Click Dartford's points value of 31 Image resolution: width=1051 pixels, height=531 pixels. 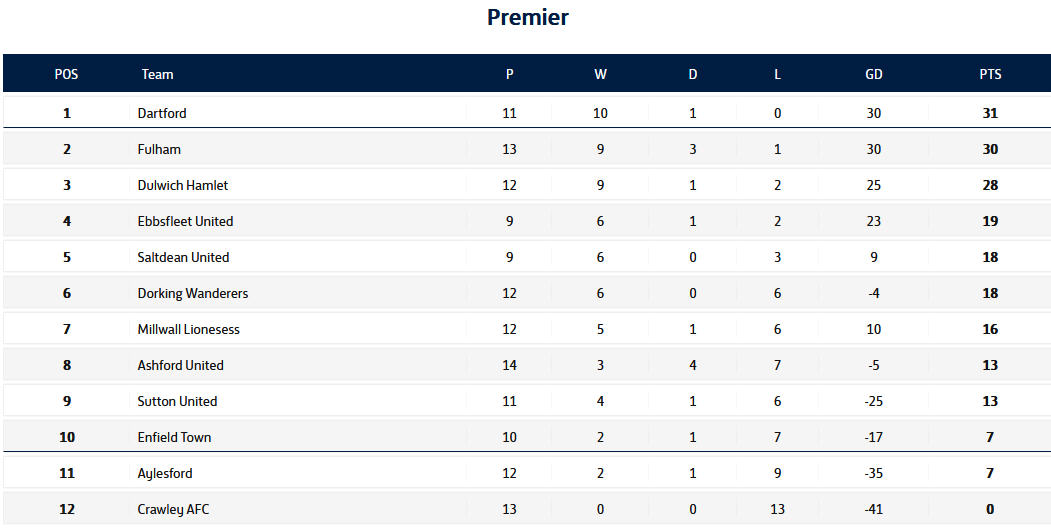990,113
